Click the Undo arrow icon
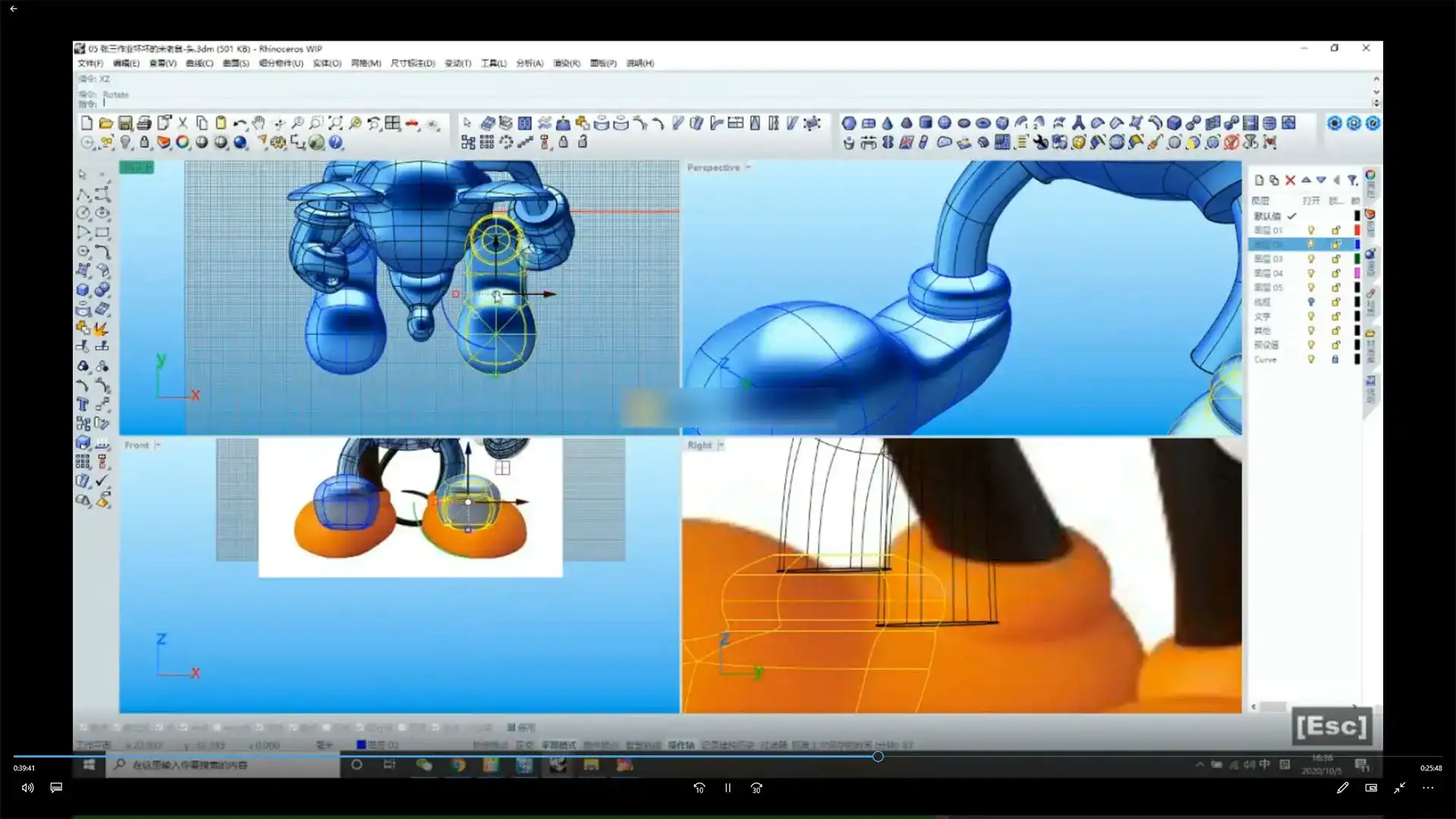The height and width of the screenshot is (819, 1456). click(x=240, y=123)
